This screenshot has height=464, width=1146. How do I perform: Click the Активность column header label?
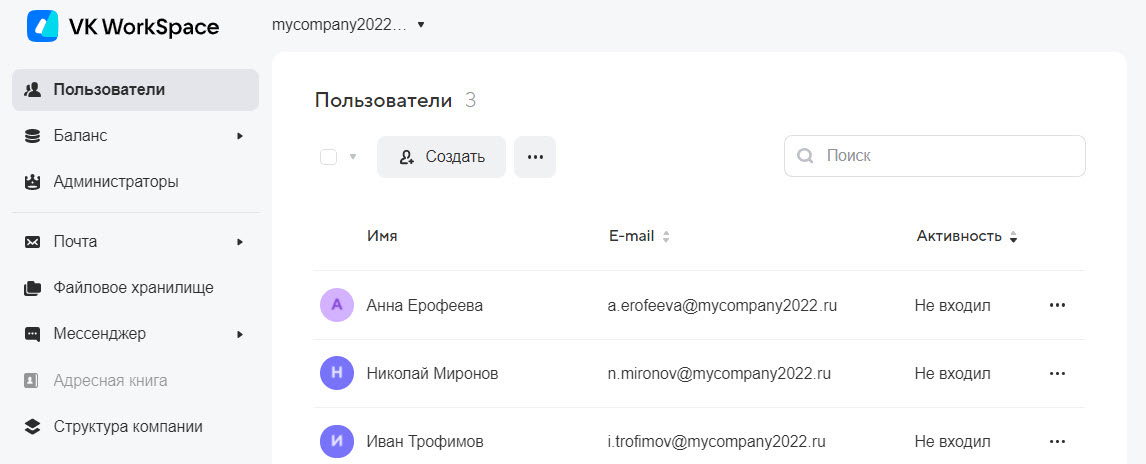(959, 236)
